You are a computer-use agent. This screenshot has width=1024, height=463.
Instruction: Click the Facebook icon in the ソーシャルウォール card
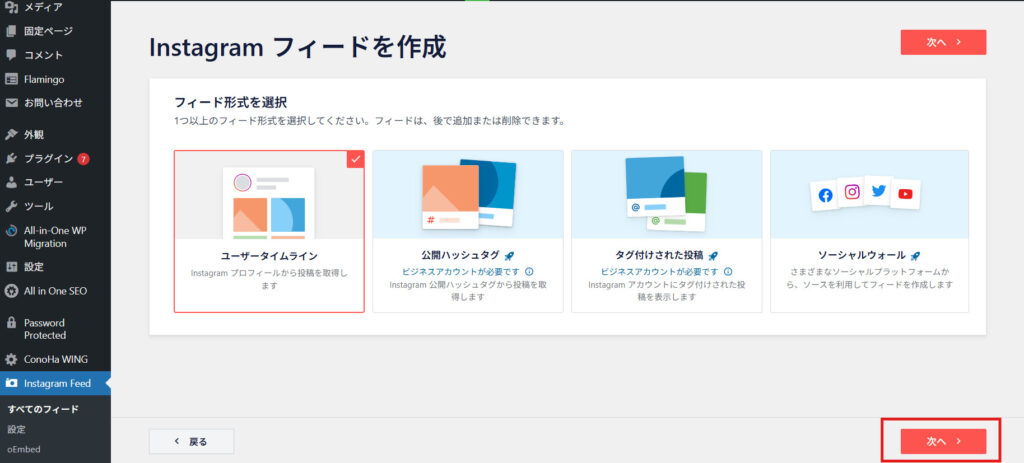point(825,195)
